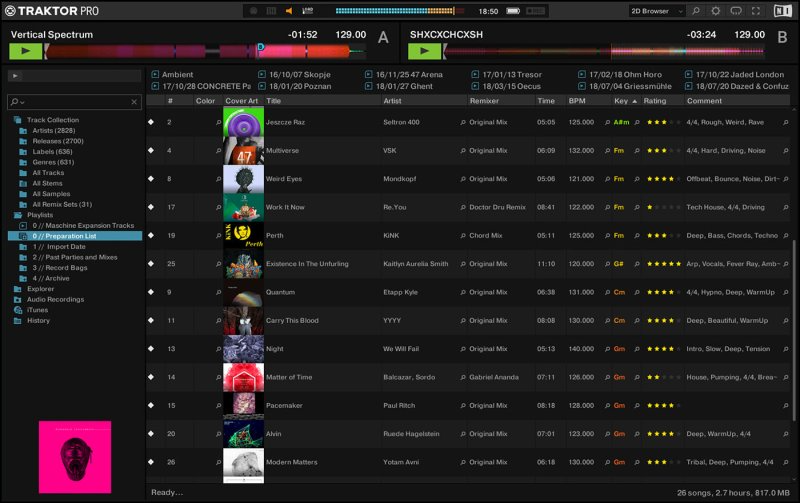Image resolution: width=800 pixels, height=503 pixels.
Task: Clear the browser search field with X
Action: click(x=135, y=102)
